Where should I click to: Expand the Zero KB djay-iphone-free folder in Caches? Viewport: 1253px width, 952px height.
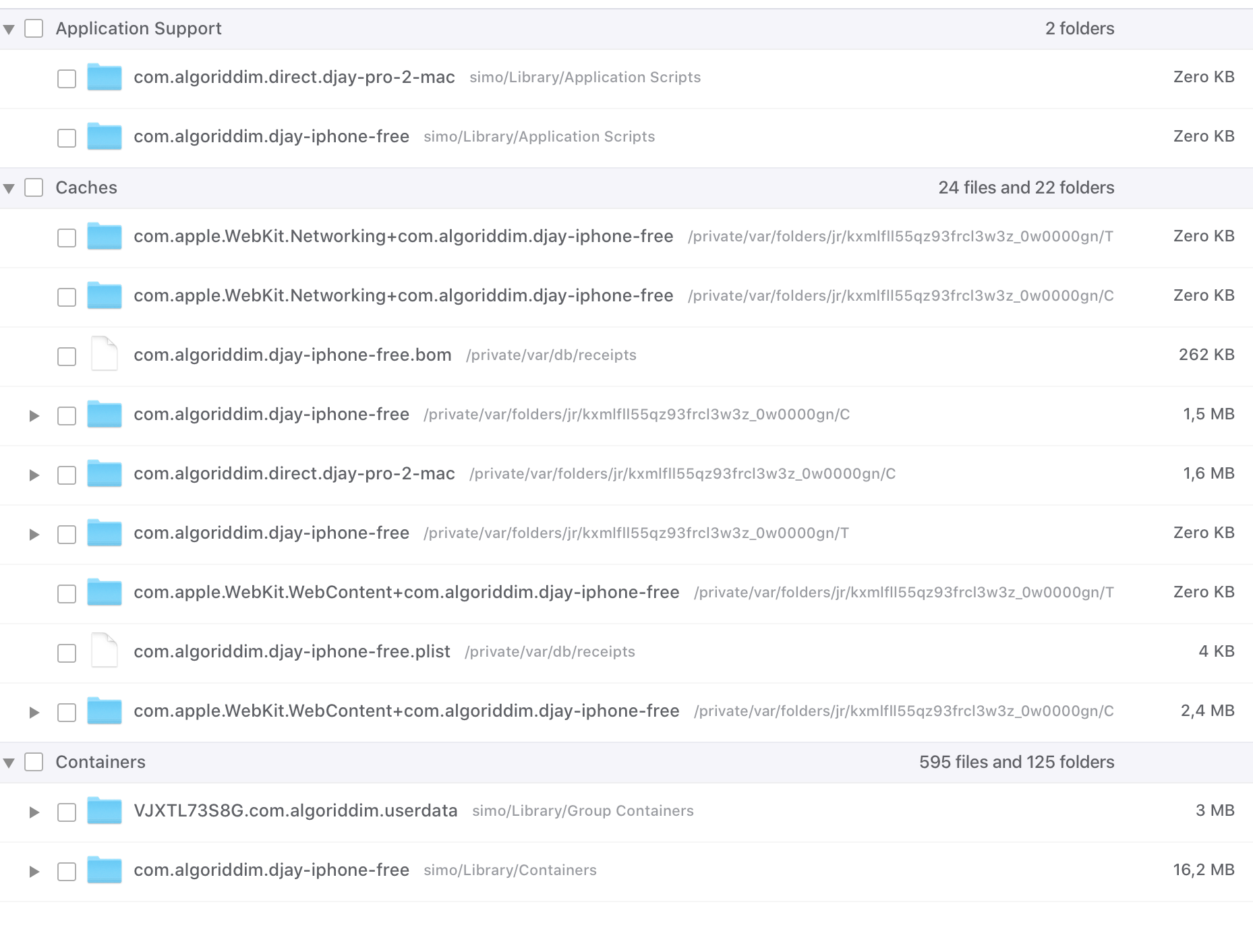34,534
